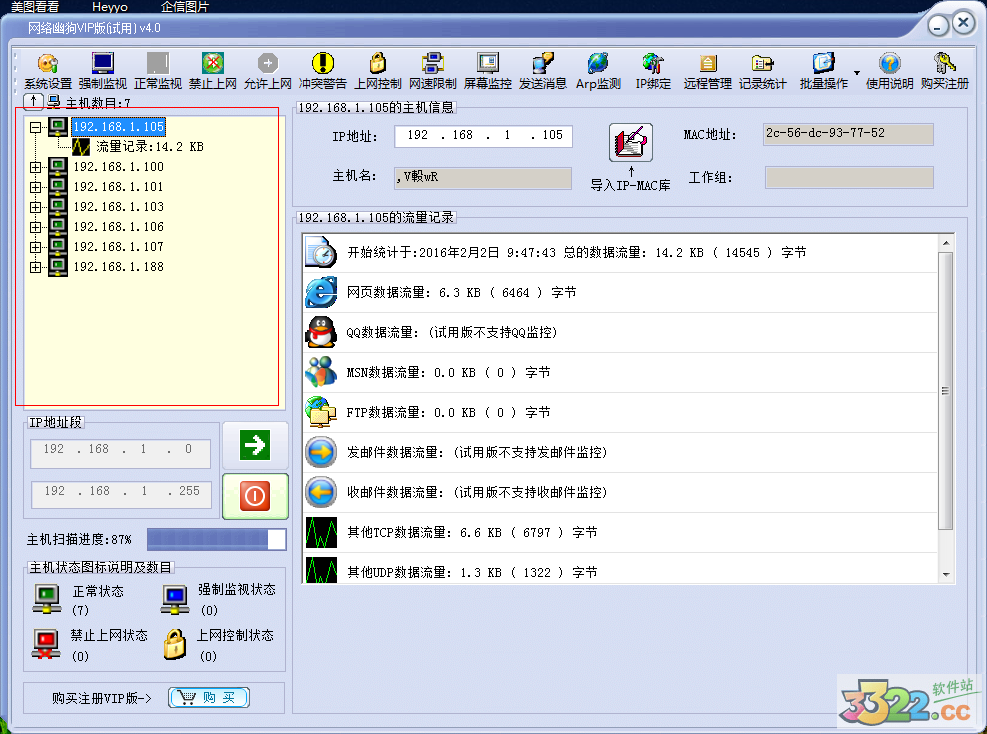Stop scanning with red power button
Image resolution: width=987 pixels, height=734 pixels.
[x=255, y=496]
